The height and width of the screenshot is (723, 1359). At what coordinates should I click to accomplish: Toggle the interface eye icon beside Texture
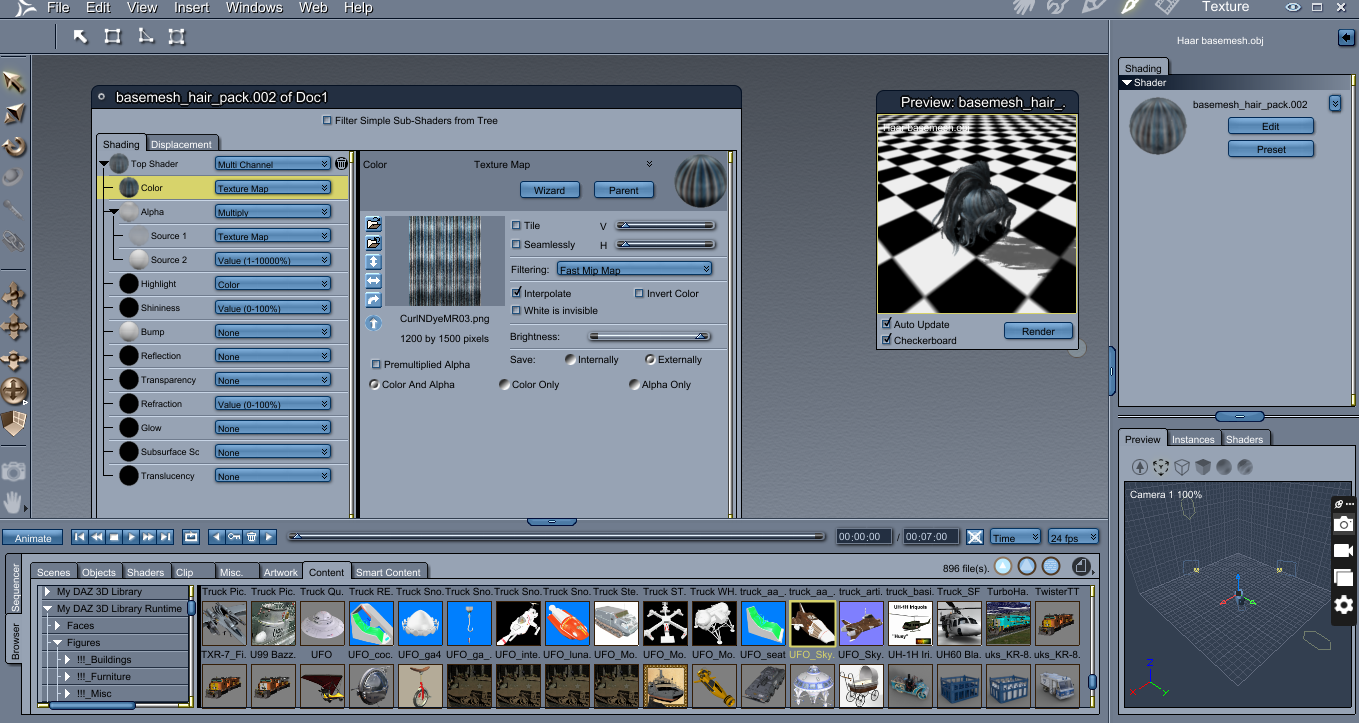click(x=1293, y=7)
